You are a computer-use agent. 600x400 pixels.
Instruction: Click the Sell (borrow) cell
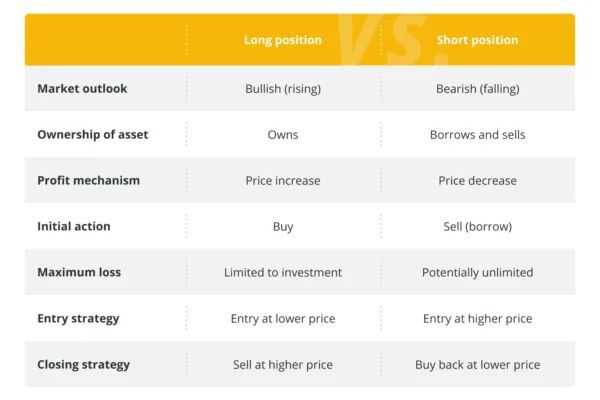[x=478, y=227]
